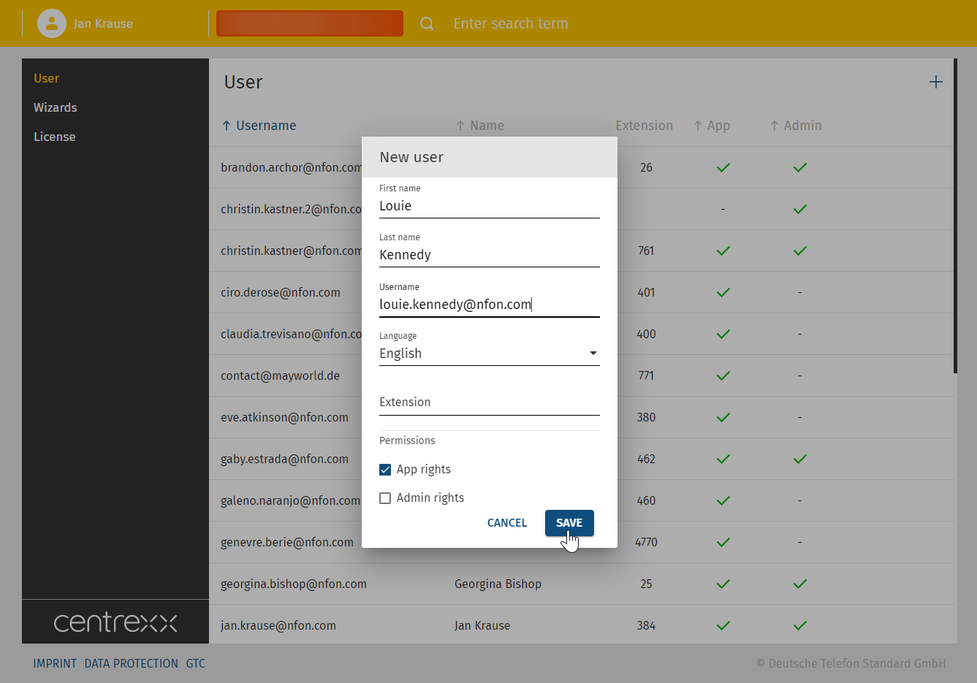Click App checkmark in genevre.berie row
977x683 pixels.
tap(723, 542)
